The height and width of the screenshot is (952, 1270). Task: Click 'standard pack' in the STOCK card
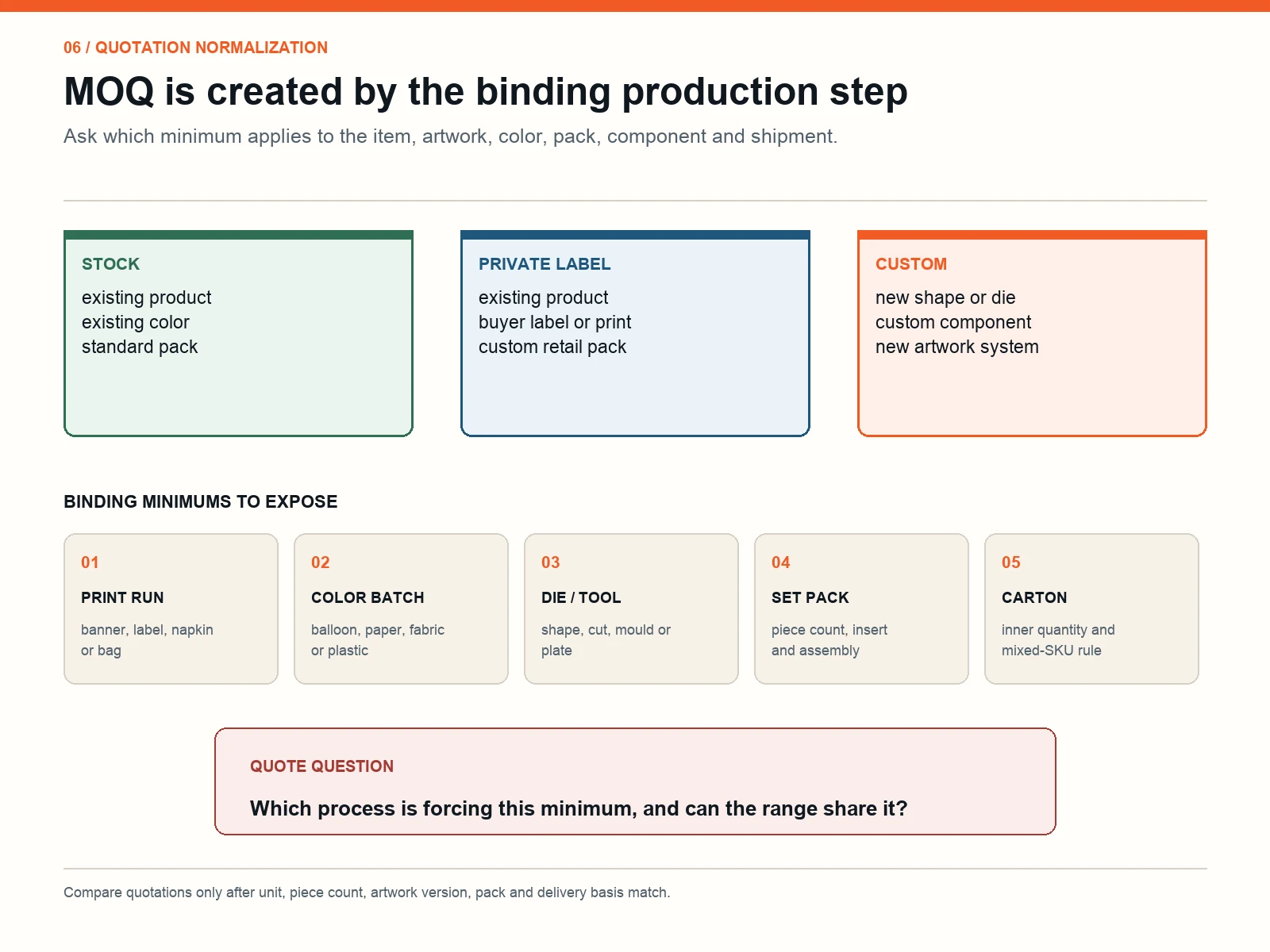140,347
